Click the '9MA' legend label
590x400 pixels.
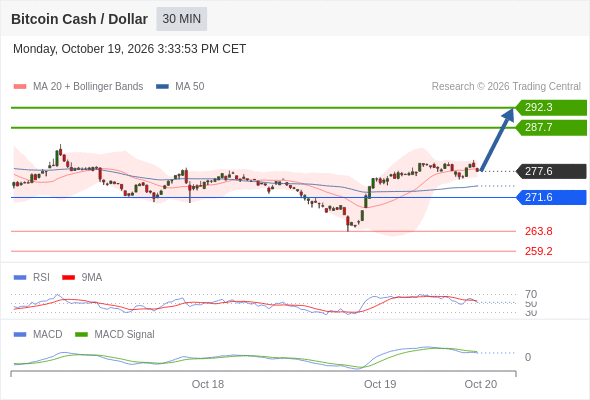tap(92, 278)
